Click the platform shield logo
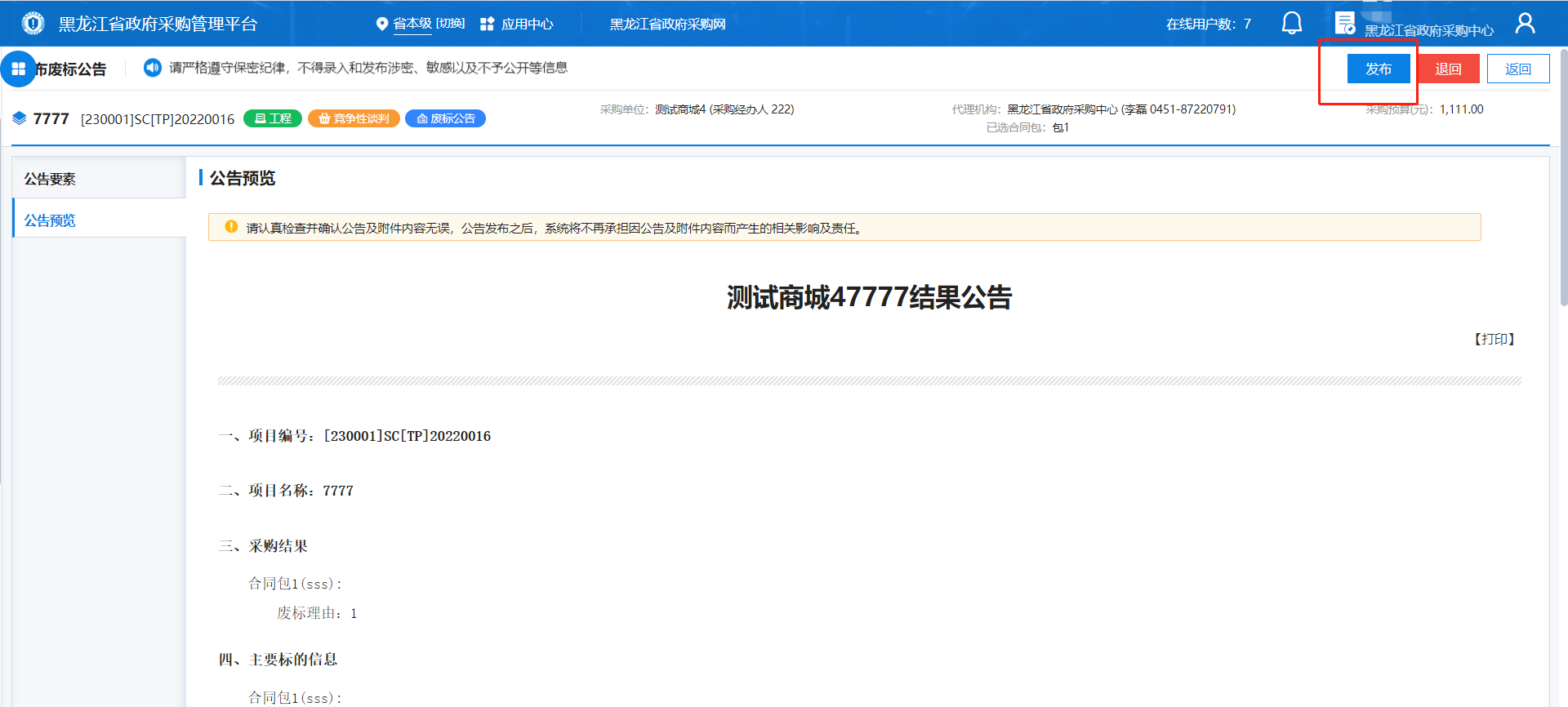 tap(33, 24)
